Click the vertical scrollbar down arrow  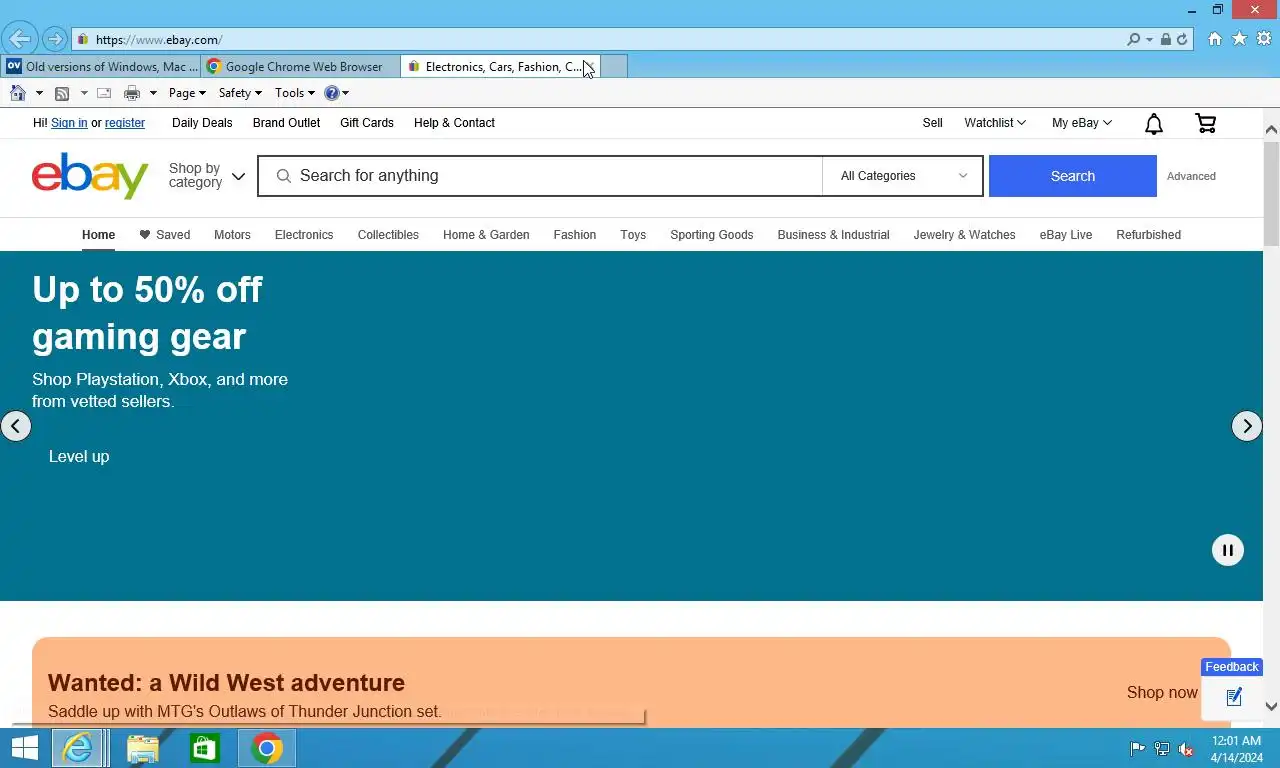click(x=1271, y=706)
